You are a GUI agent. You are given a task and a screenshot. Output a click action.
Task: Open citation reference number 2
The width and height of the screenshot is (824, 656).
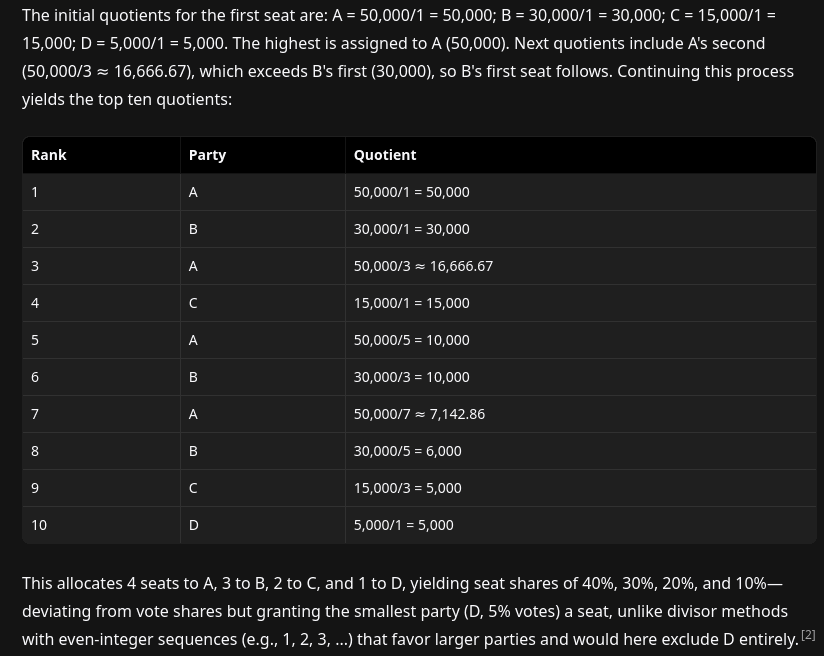[x=808, y=635]
